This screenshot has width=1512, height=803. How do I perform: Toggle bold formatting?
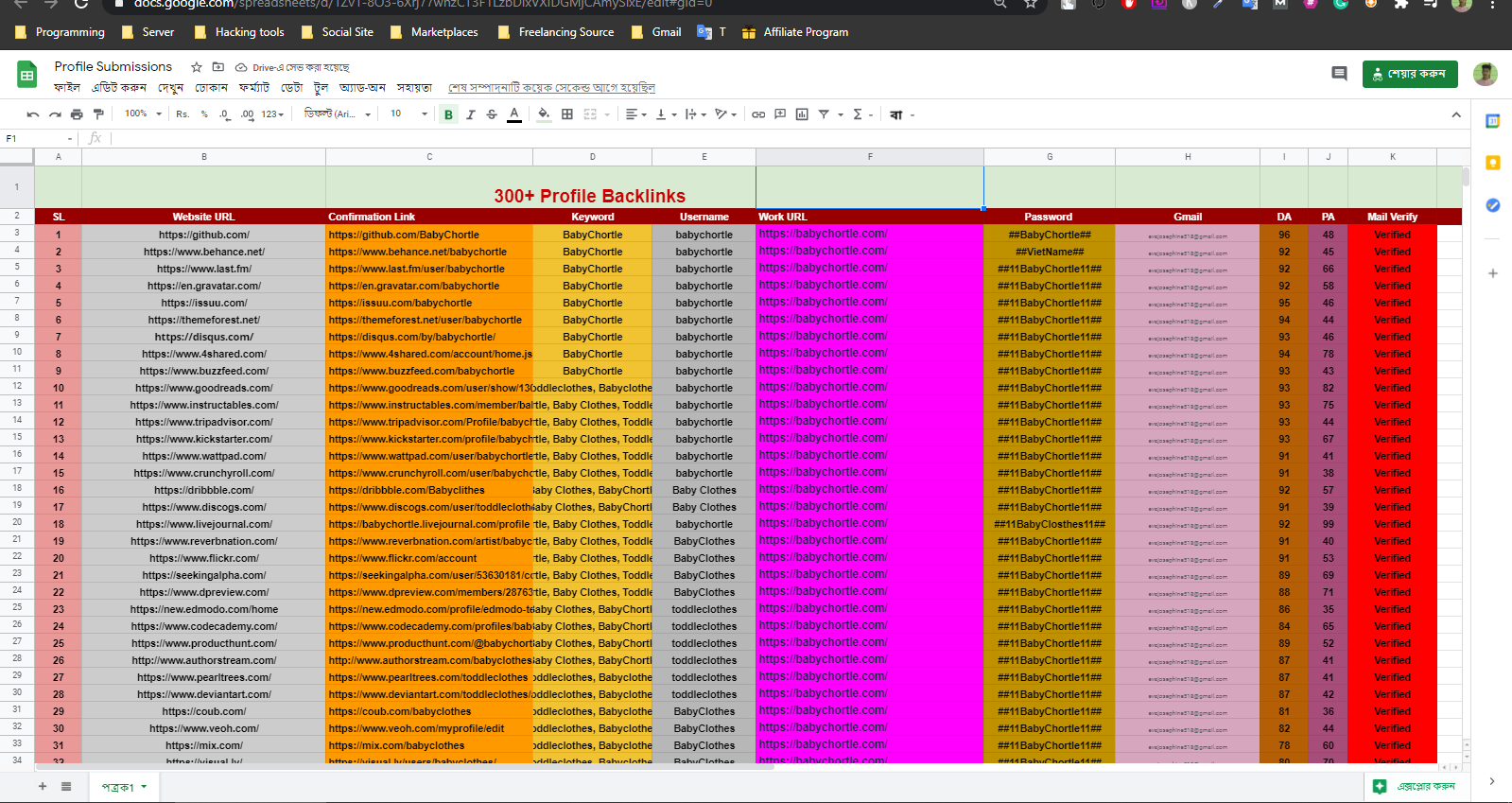[448, 114]
